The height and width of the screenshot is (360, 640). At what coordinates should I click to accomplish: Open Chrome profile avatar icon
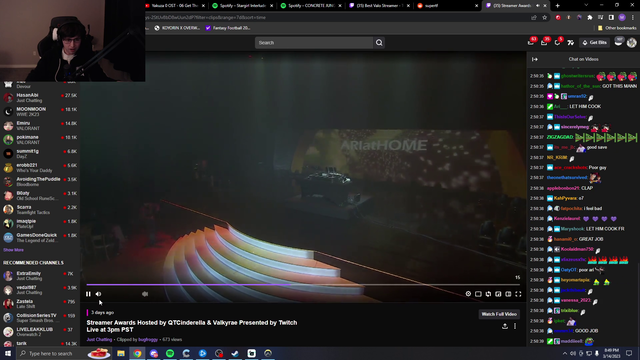622,18
